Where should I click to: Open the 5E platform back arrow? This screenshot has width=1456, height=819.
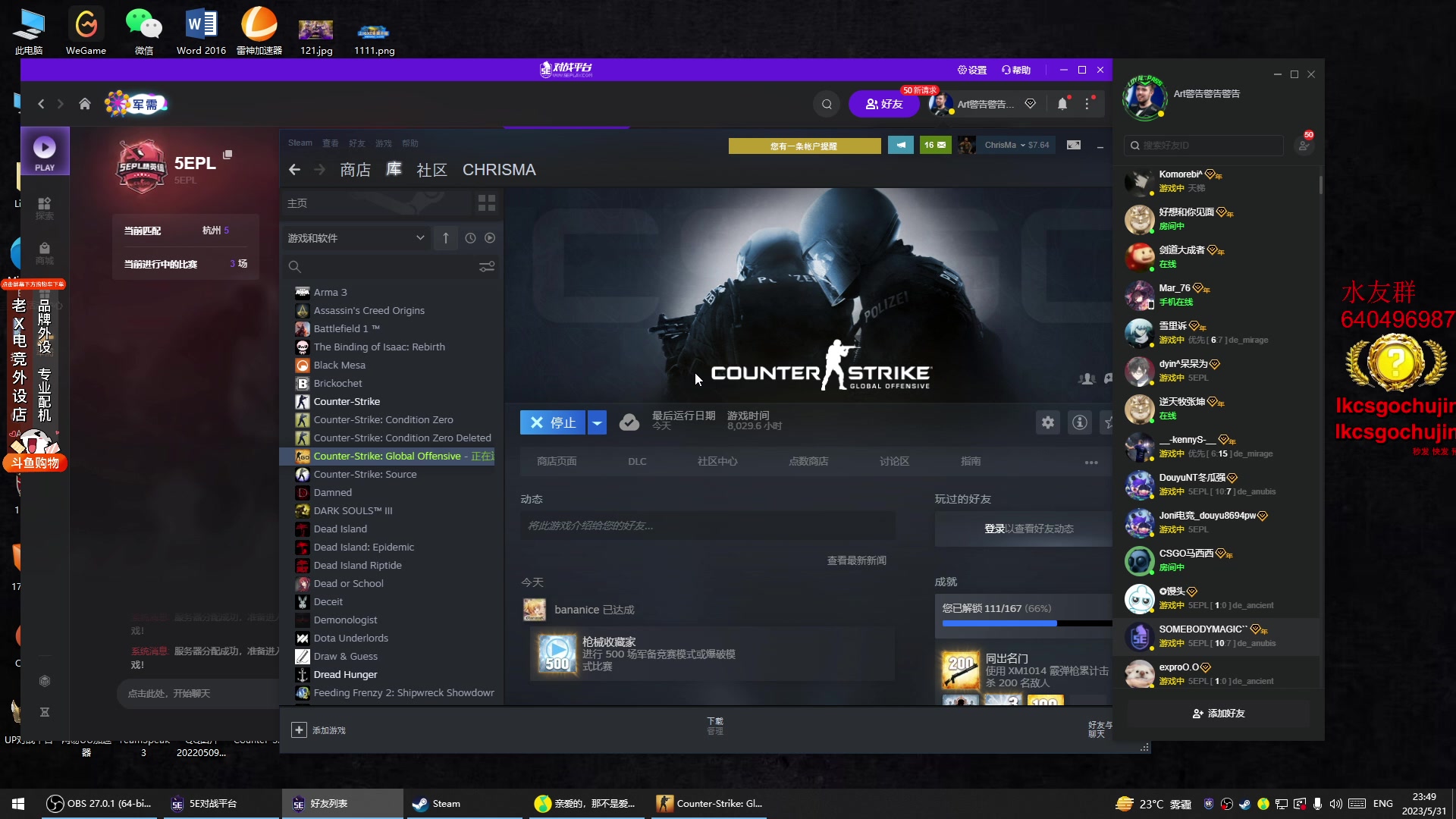click(x=42, y=104)
